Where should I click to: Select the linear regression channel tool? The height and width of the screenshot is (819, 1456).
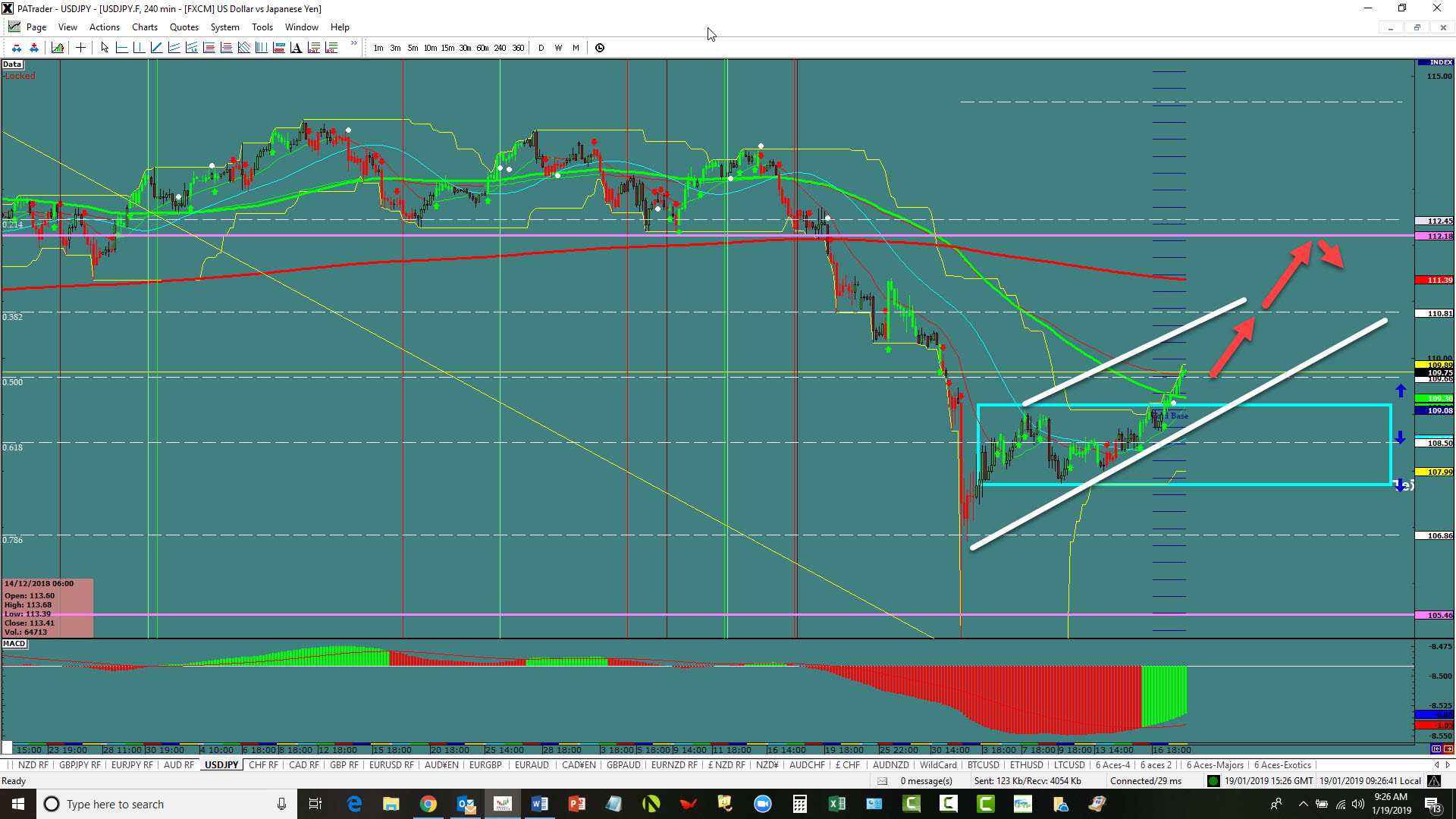[x=191, y=48]
